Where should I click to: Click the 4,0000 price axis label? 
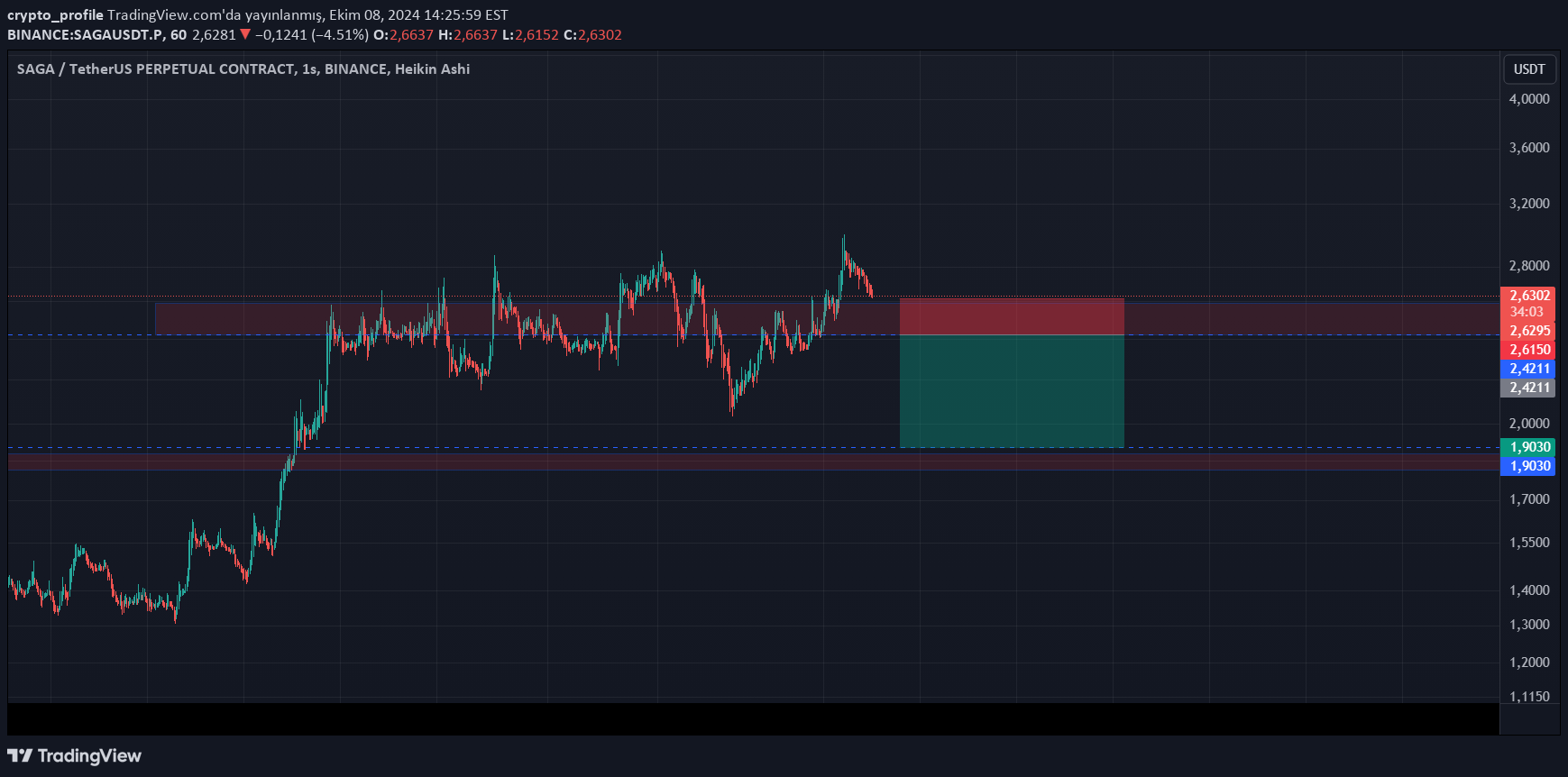click(1529, 99)
